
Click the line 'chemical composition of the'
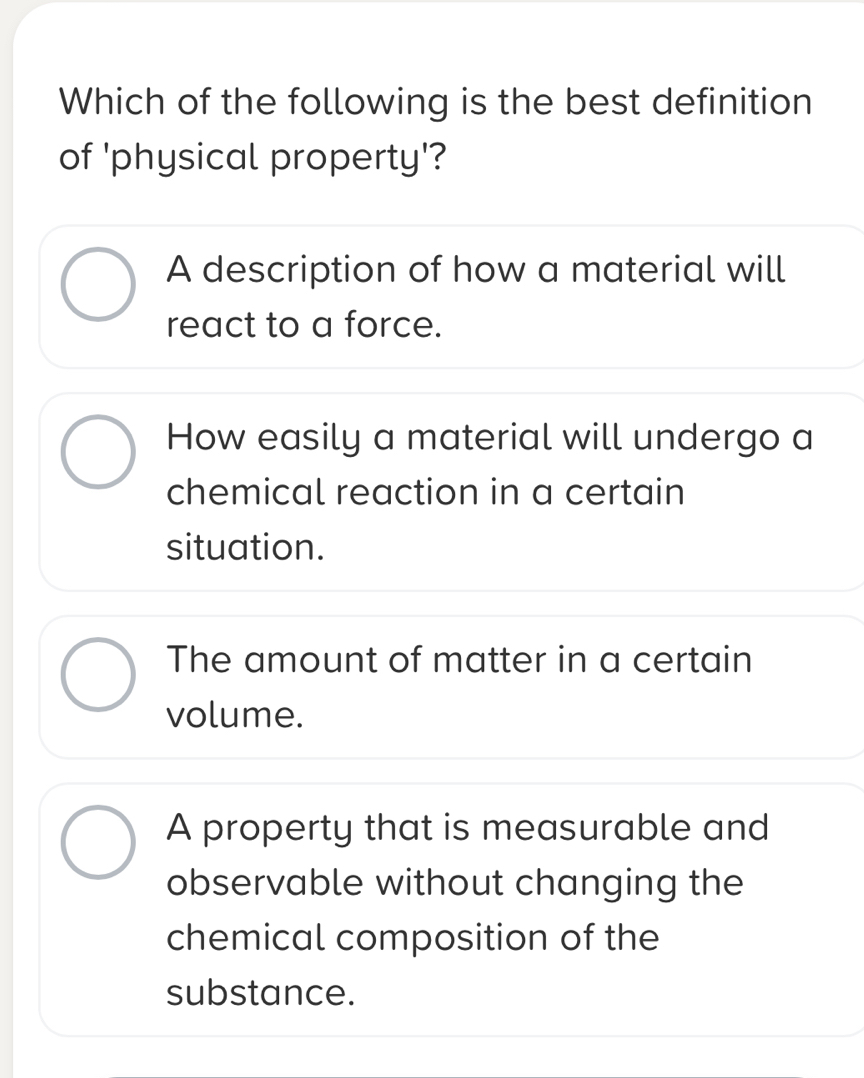pos(413,939)
